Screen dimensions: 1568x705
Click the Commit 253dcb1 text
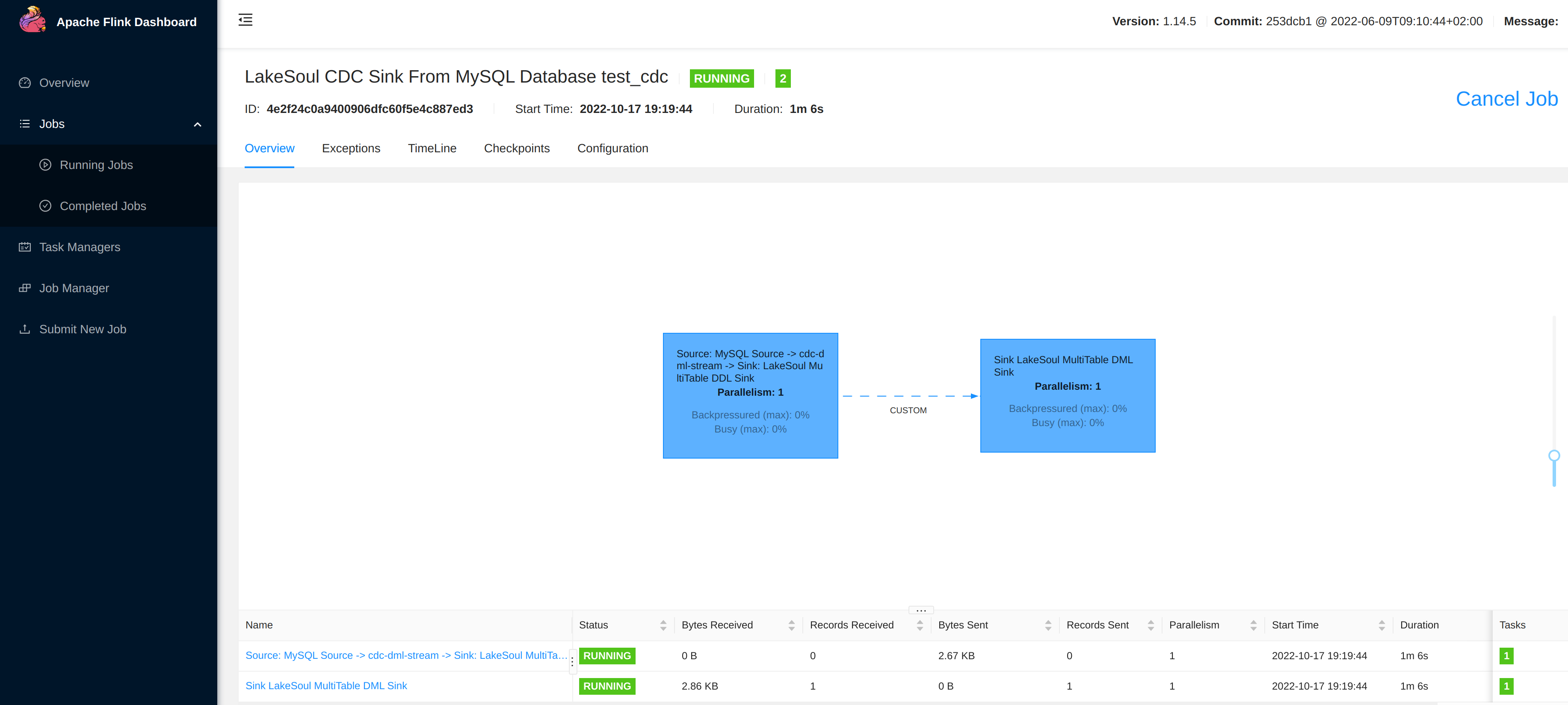(x=1348, y=21)
